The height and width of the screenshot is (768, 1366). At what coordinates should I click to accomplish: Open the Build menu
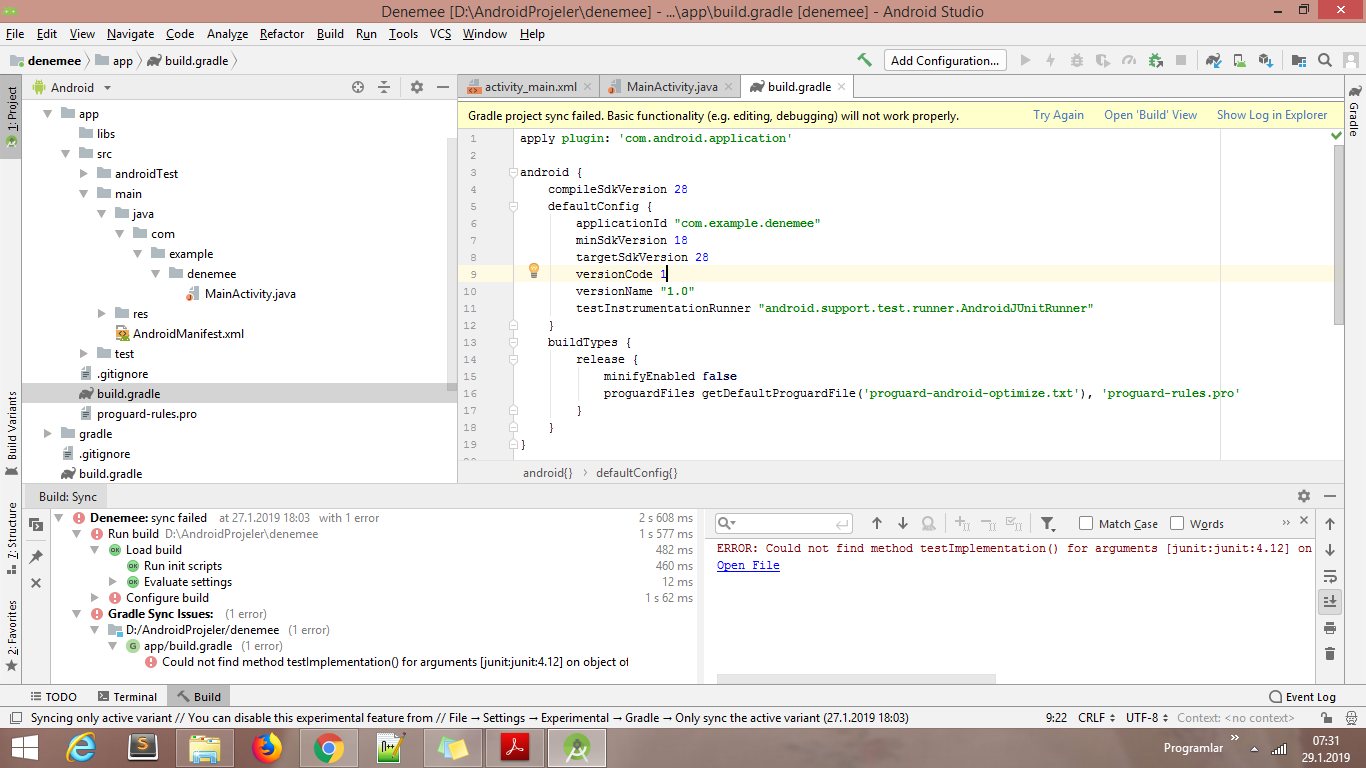(330, 34)
